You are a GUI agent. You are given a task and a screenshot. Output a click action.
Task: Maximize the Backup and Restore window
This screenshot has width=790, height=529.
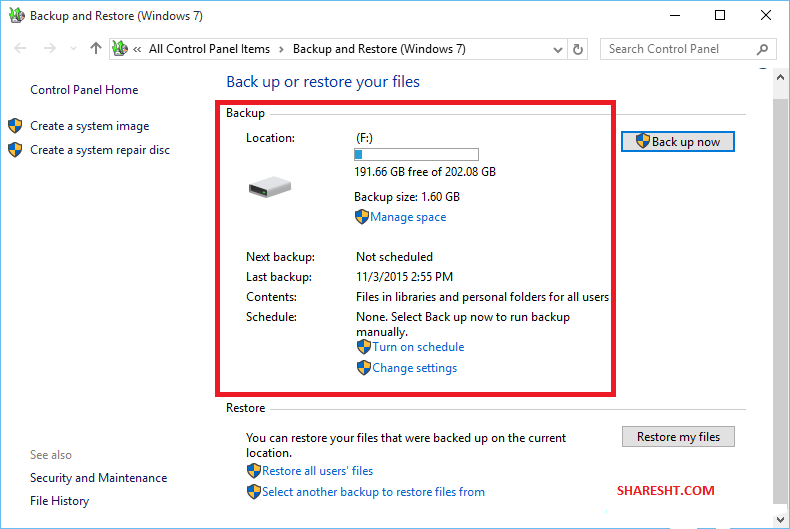(720, 16)
